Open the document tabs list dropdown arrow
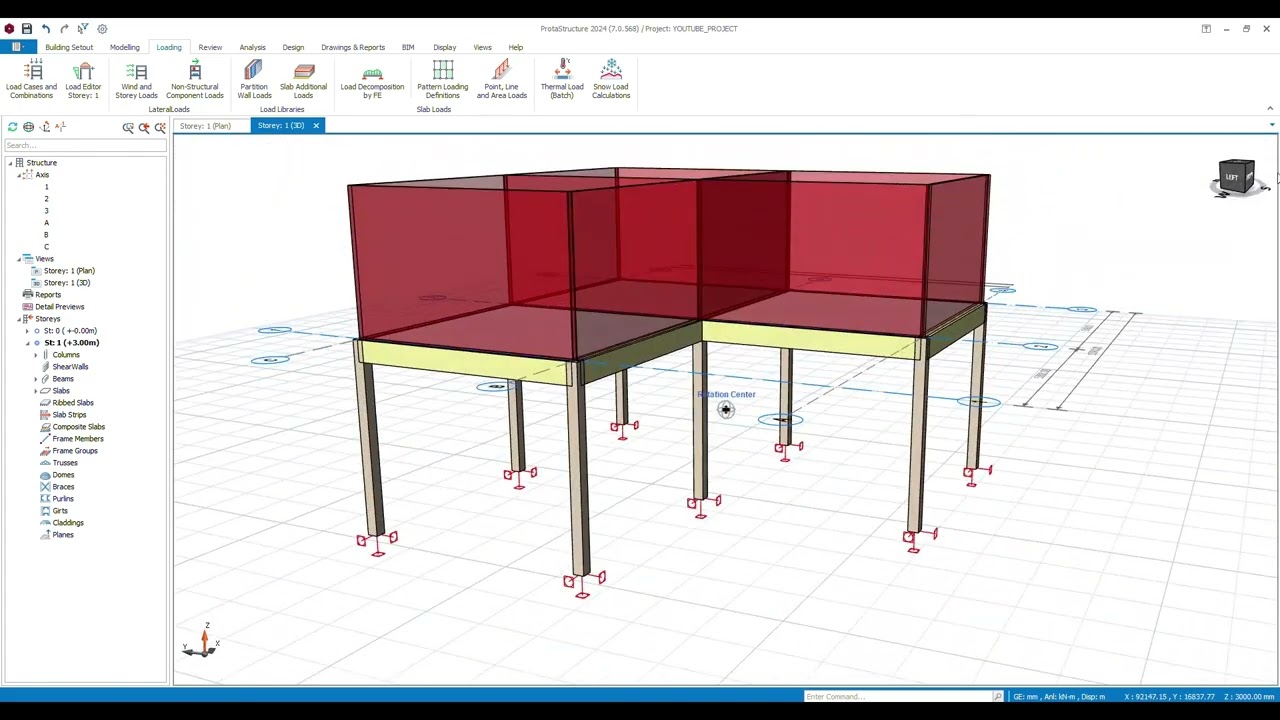The image size is (1280, 720). tap(1272, 125)
